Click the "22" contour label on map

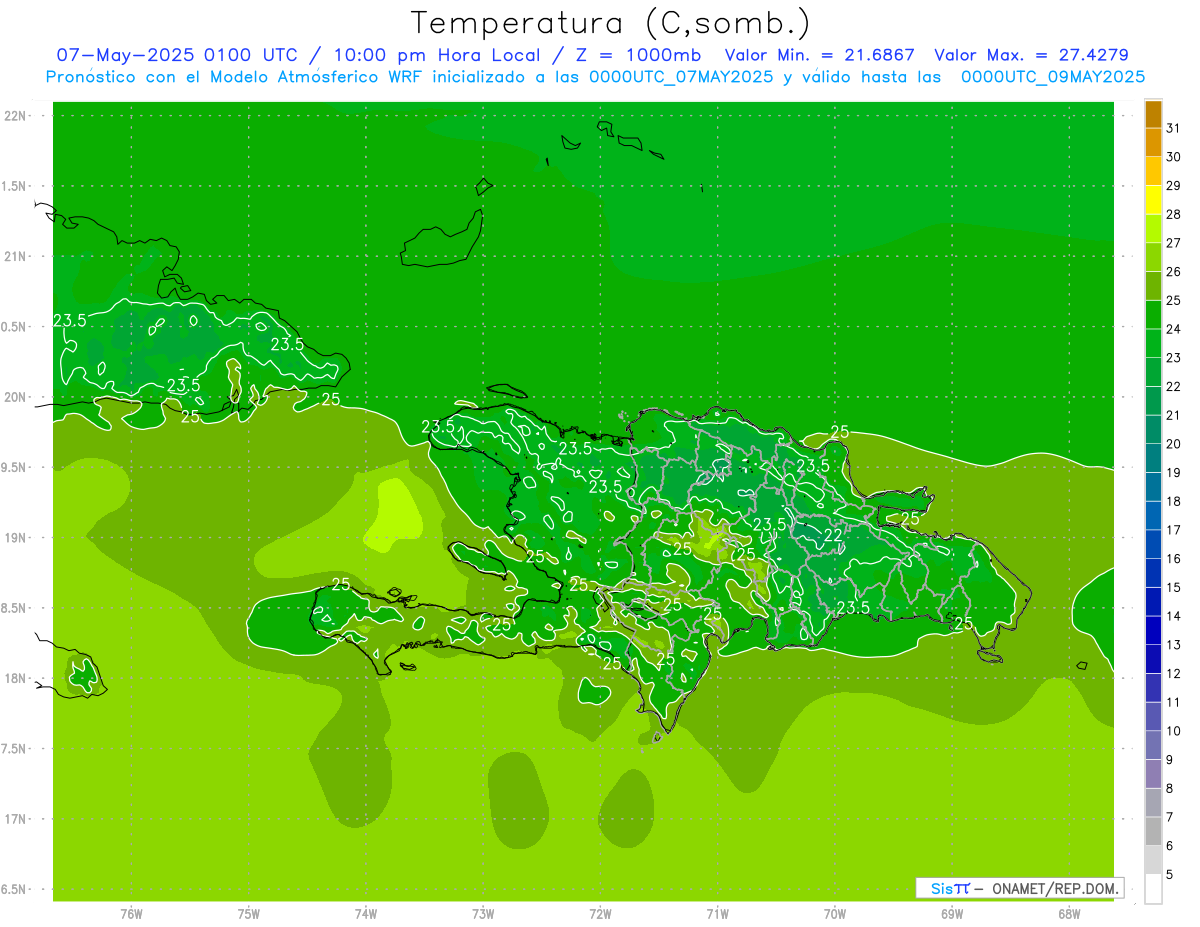(832, 536)
